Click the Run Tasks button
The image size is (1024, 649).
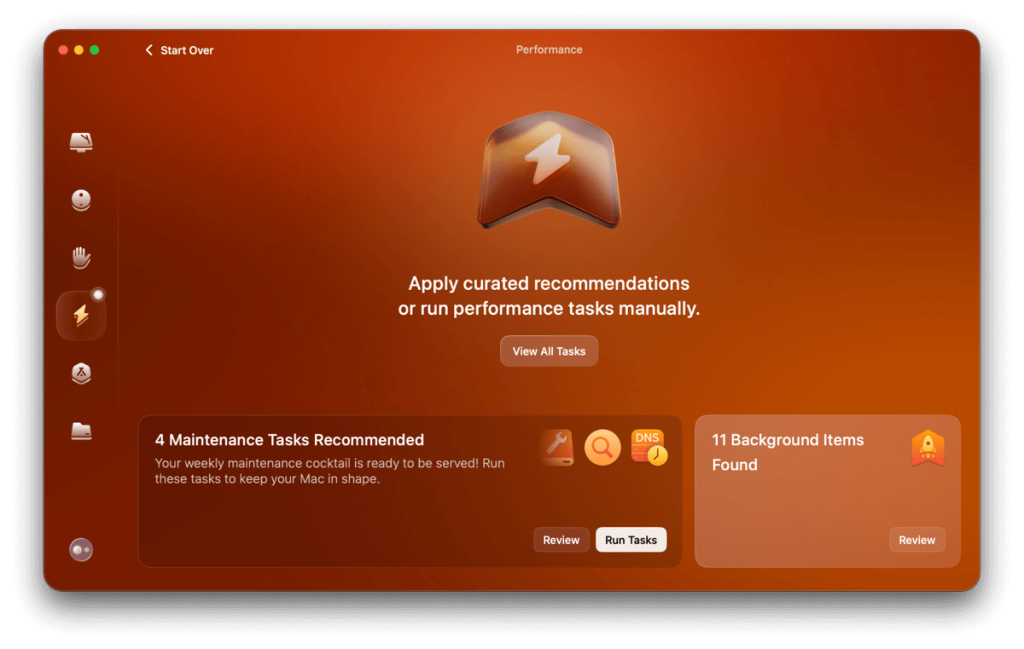click(x=631, y=540)
